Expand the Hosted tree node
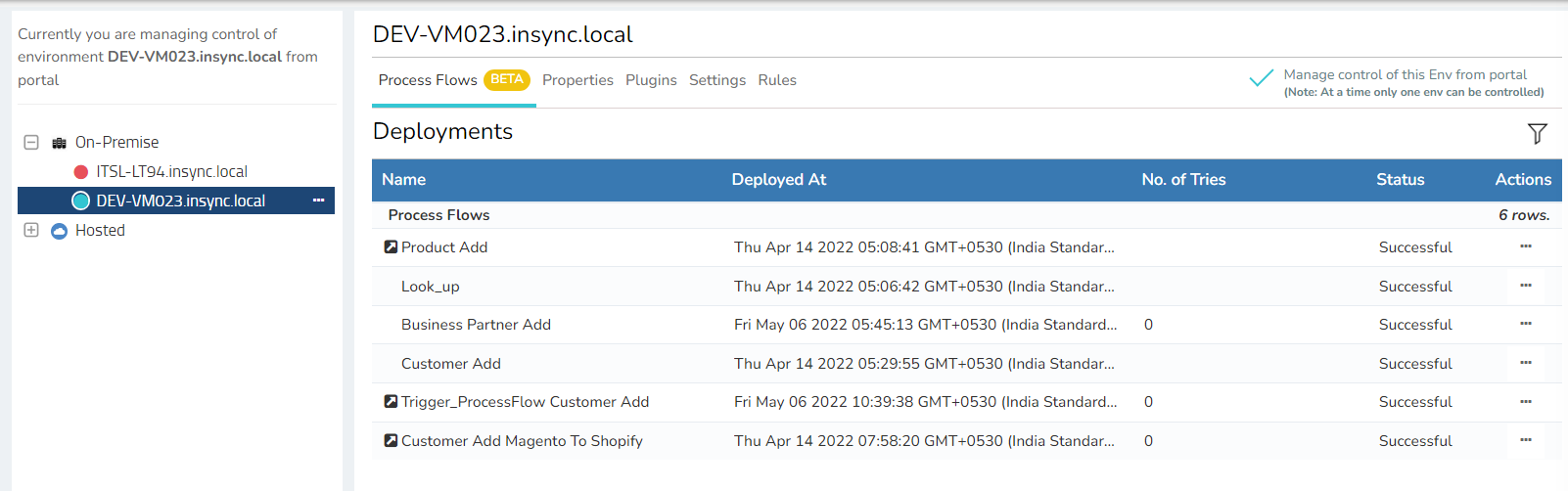This screenshot has width=1568, height=491. click(31, 230)
